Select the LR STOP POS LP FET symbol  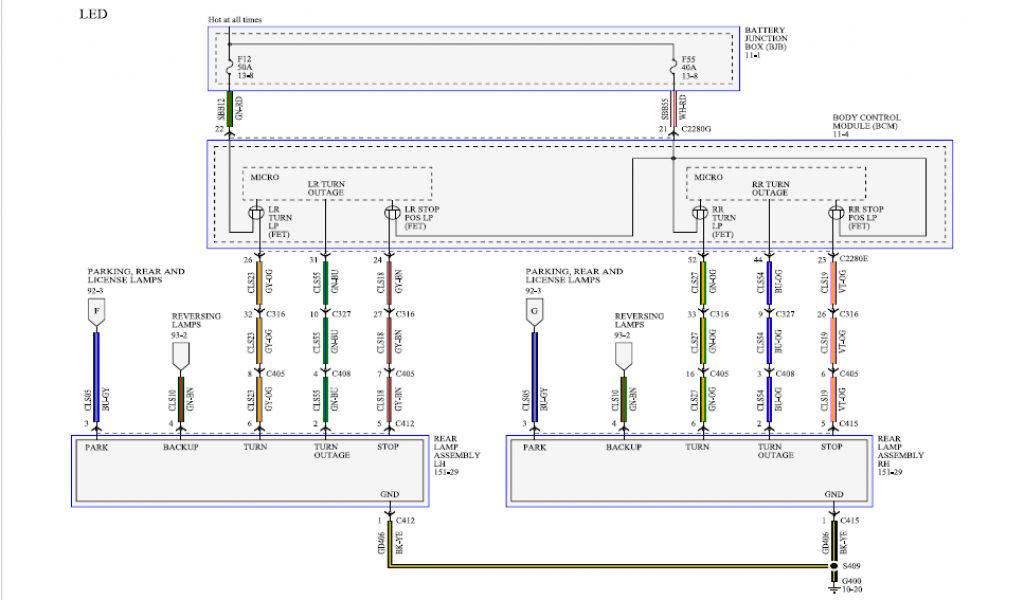pyautogui.click(x=393, y=212)
